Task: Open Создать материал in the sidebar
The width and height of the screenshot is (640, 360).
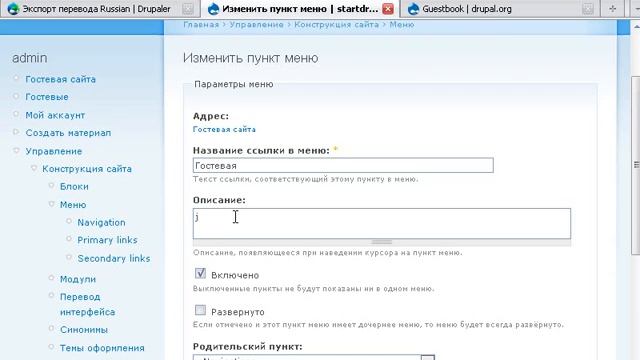Action: click(x=68, y=133)
